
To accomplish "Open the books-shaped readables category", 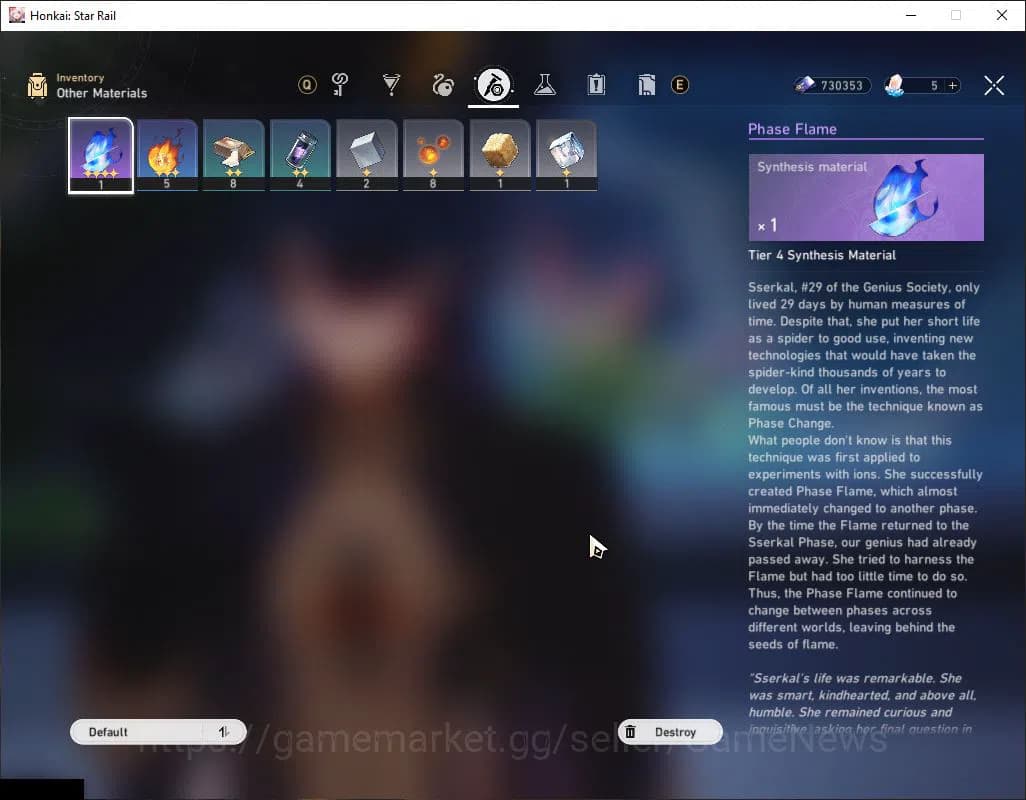I will point(646,85).
